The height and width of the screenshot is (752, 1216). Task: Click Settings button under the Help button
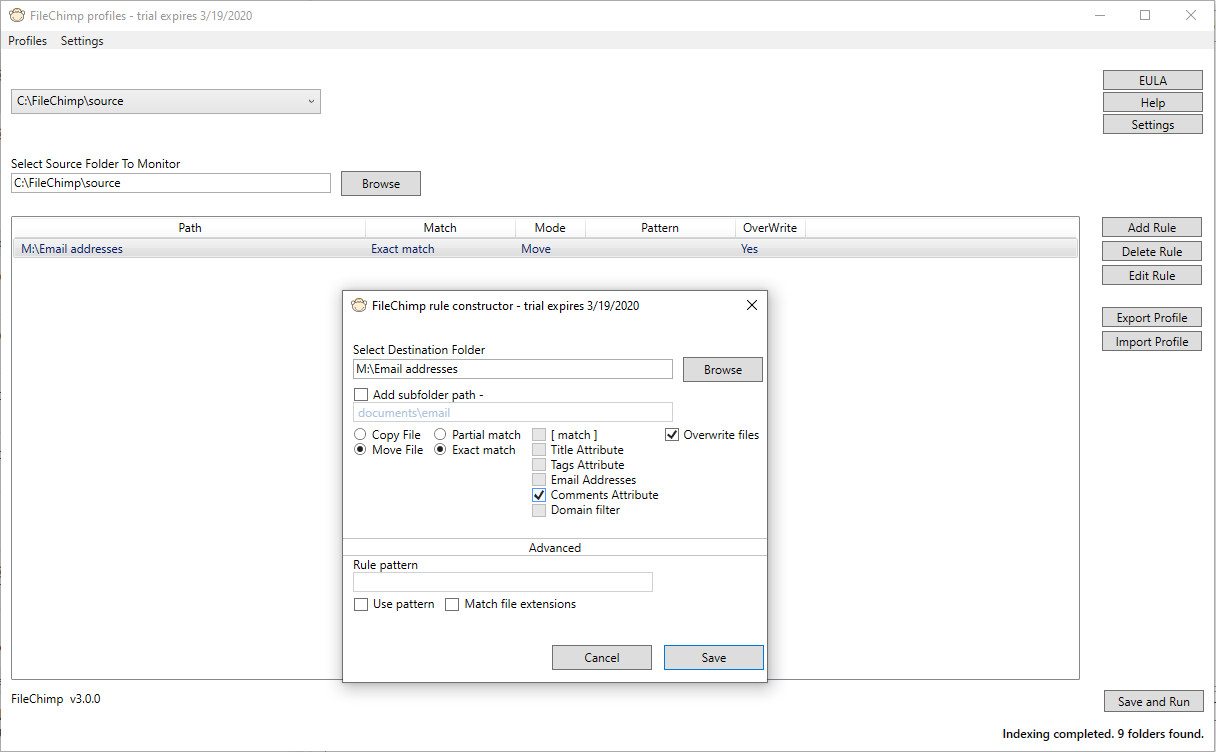(1152, 124)
